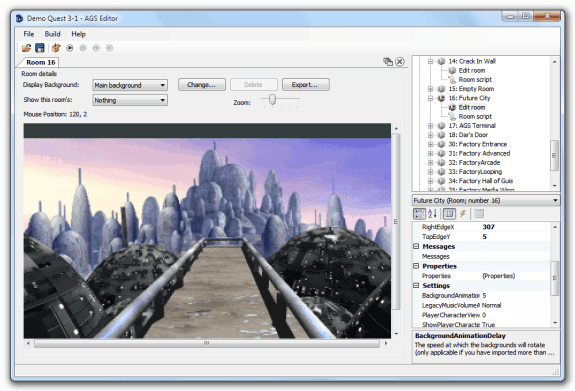Open the Future City object selector dropdown
Screen dimensions: 575x391
[486, 201]
